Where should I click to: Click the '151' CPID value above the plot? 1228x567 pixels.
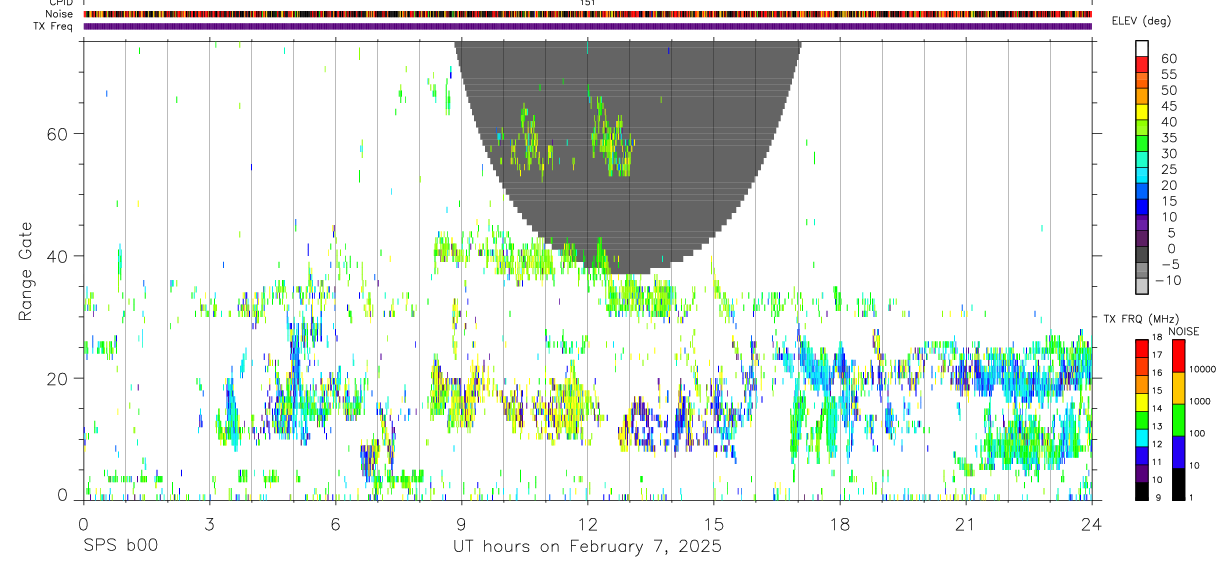(x=588, y=3)
